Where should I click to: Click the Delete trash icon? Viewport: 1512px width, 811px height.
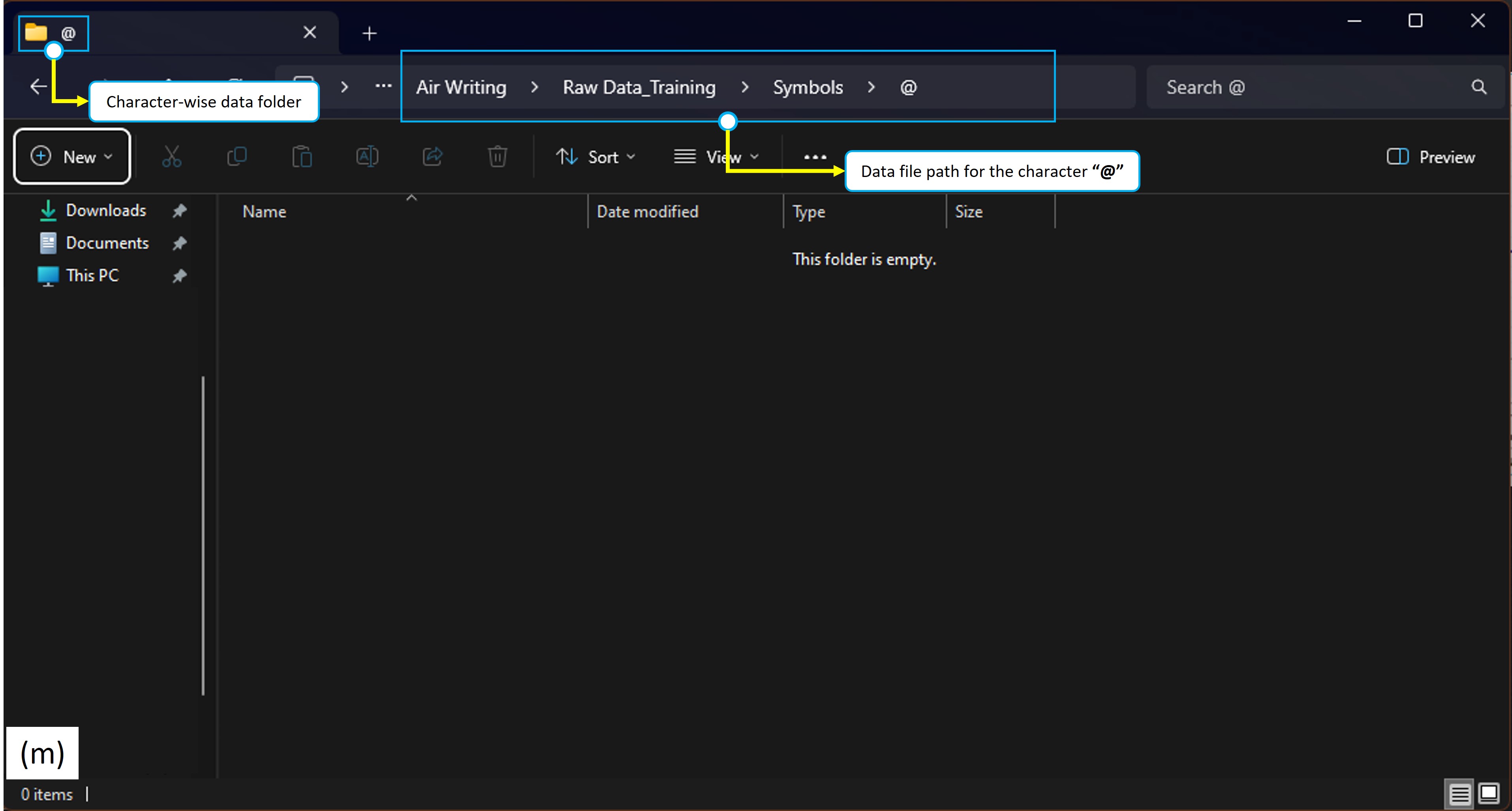(497, 157)
